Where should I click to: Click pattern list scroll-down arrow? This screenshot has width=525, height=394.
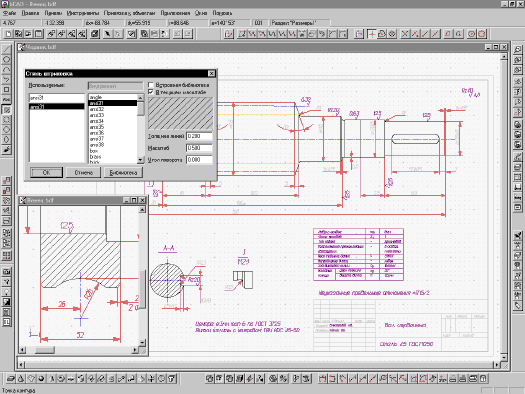point(141,160)
